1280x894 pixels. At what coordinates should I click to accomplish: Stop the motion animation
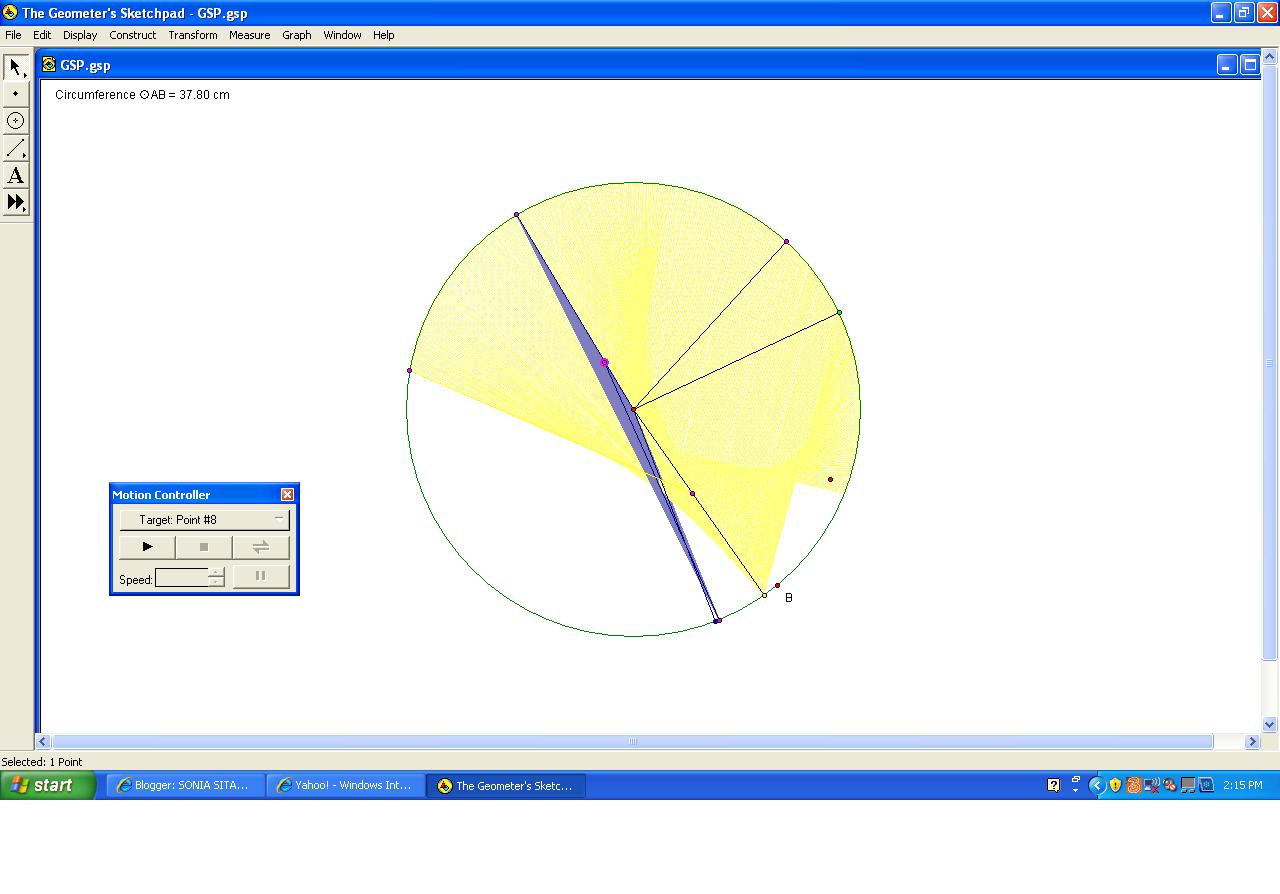click(204, 547)
